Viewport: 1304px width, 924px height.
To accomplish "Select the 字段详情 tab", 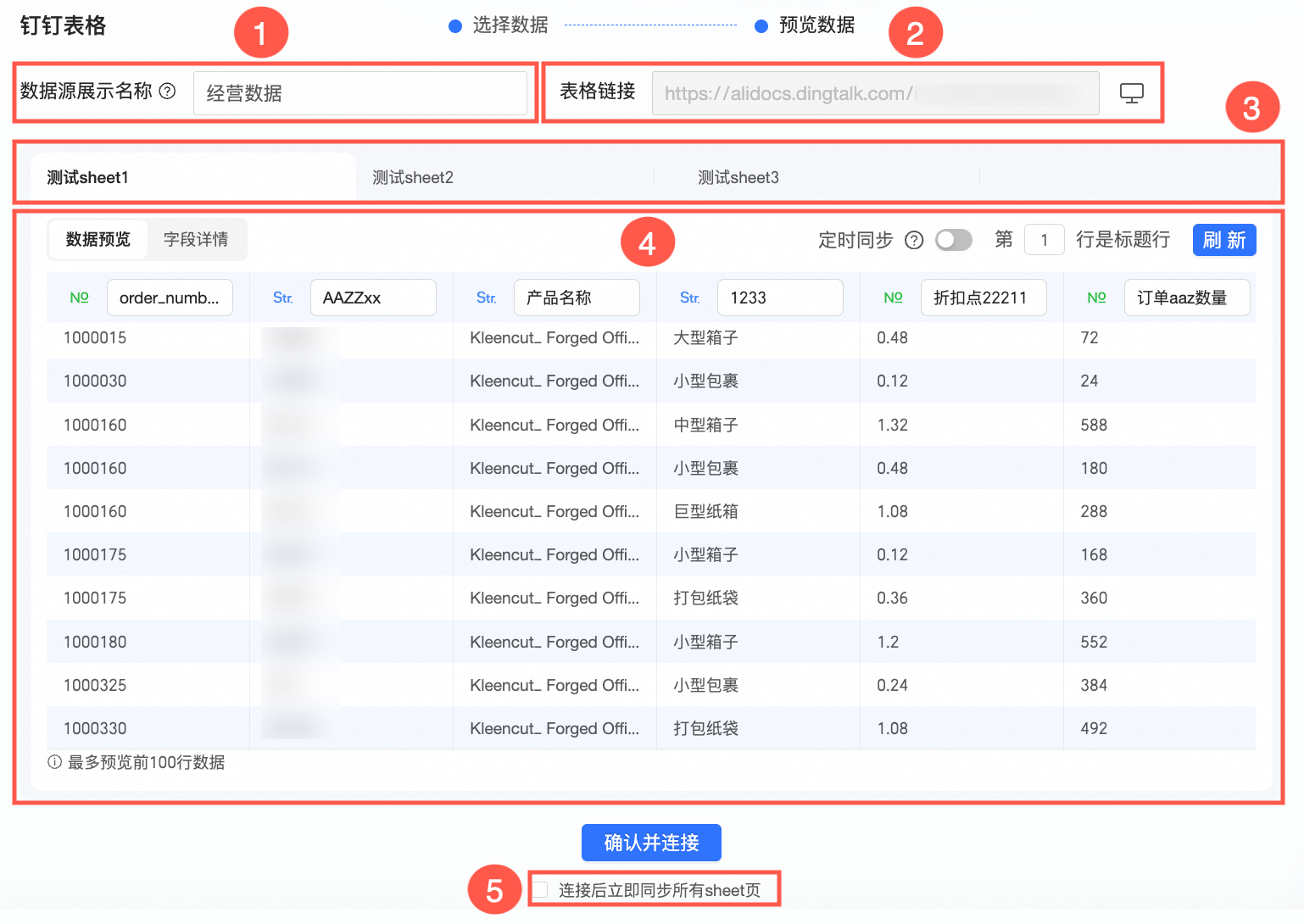I will tap(196, 240).
